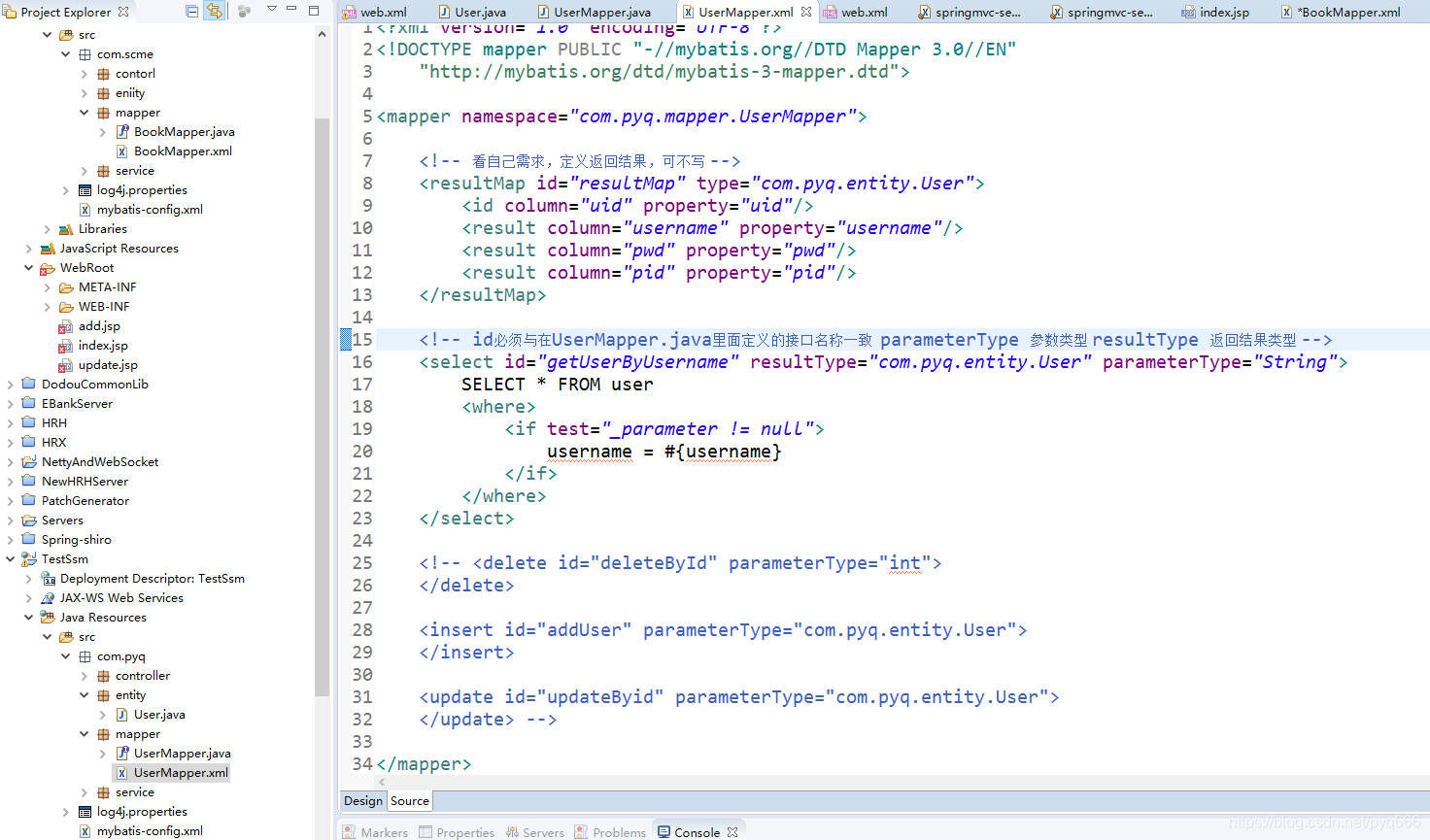Select the Source tab of editor
This screenshot has height=840, width=1430.
pyautogui.click(x=410, y=801)
